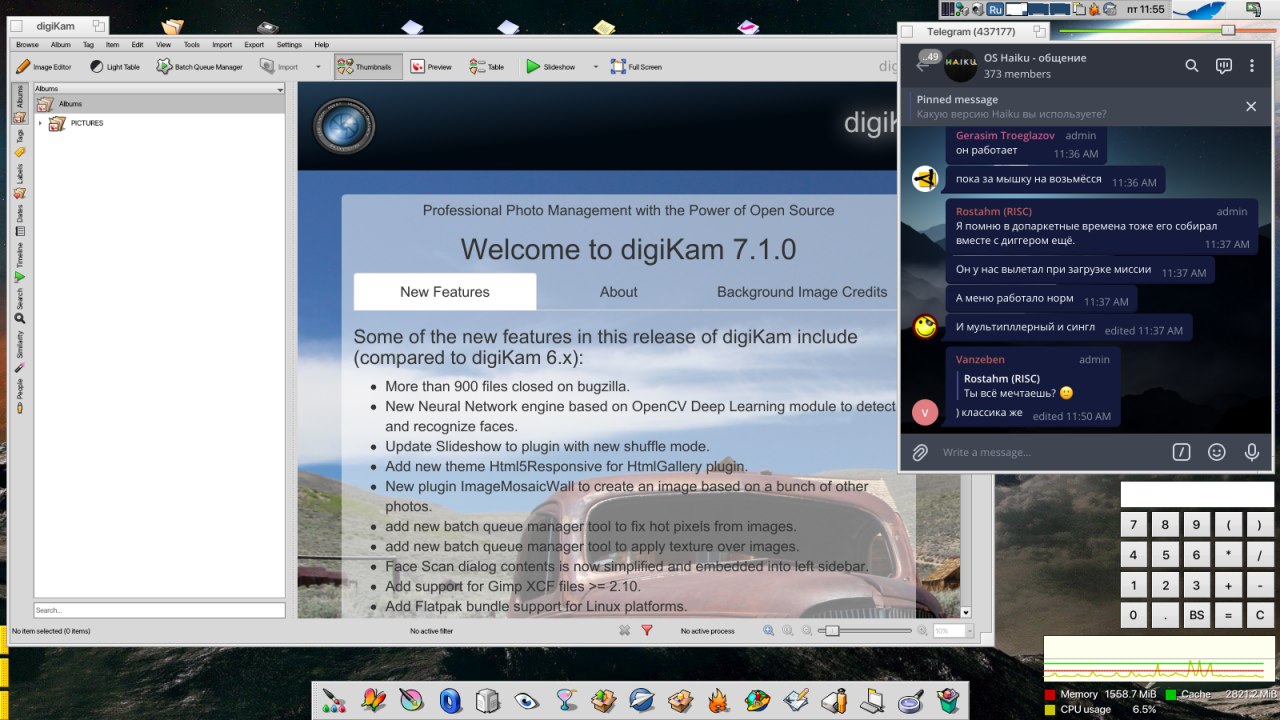Click the calculator equals key
The height and width of the screenshot is (720, 1280).
pos(1228,616)
